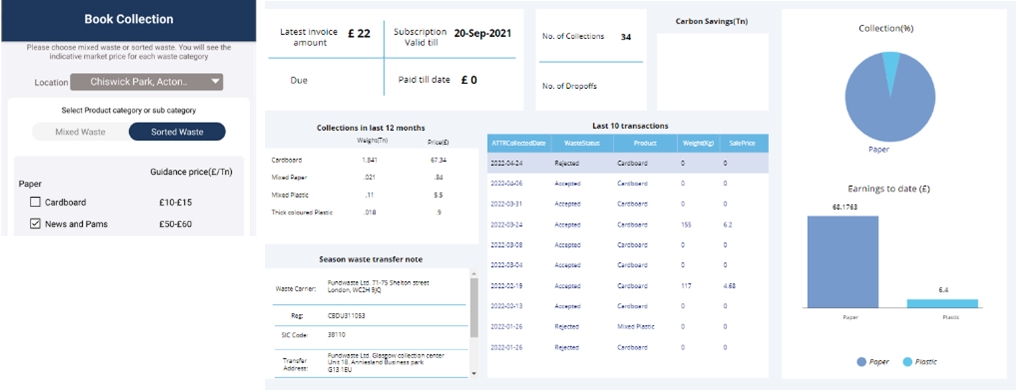The width and height of the screenshot is (1019, 392).
Task: Click the Plastic legend color swatch
Action: pyautogui.click(x=908, y=362)
